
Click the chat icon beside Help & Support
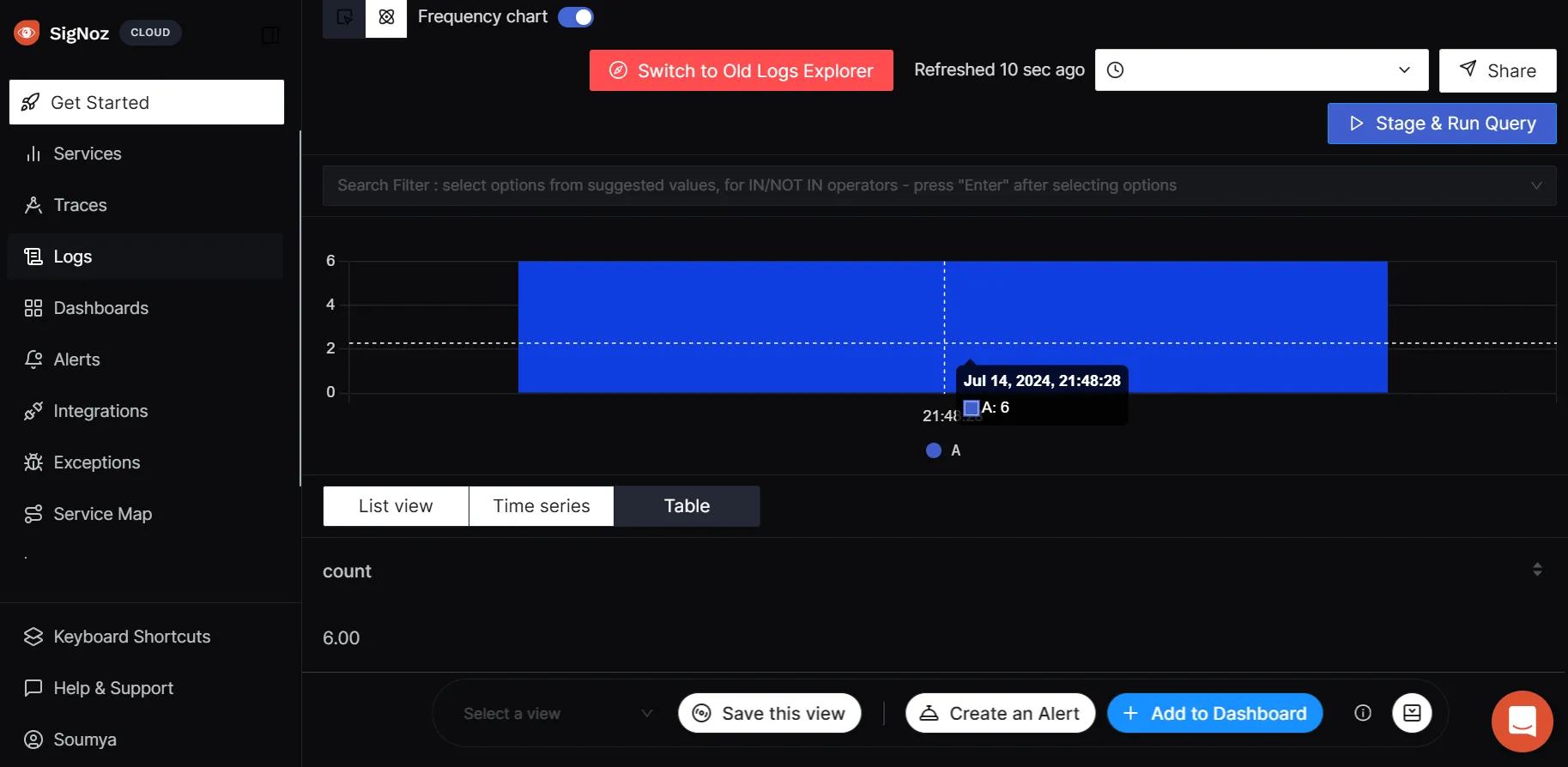pos(33,688)
